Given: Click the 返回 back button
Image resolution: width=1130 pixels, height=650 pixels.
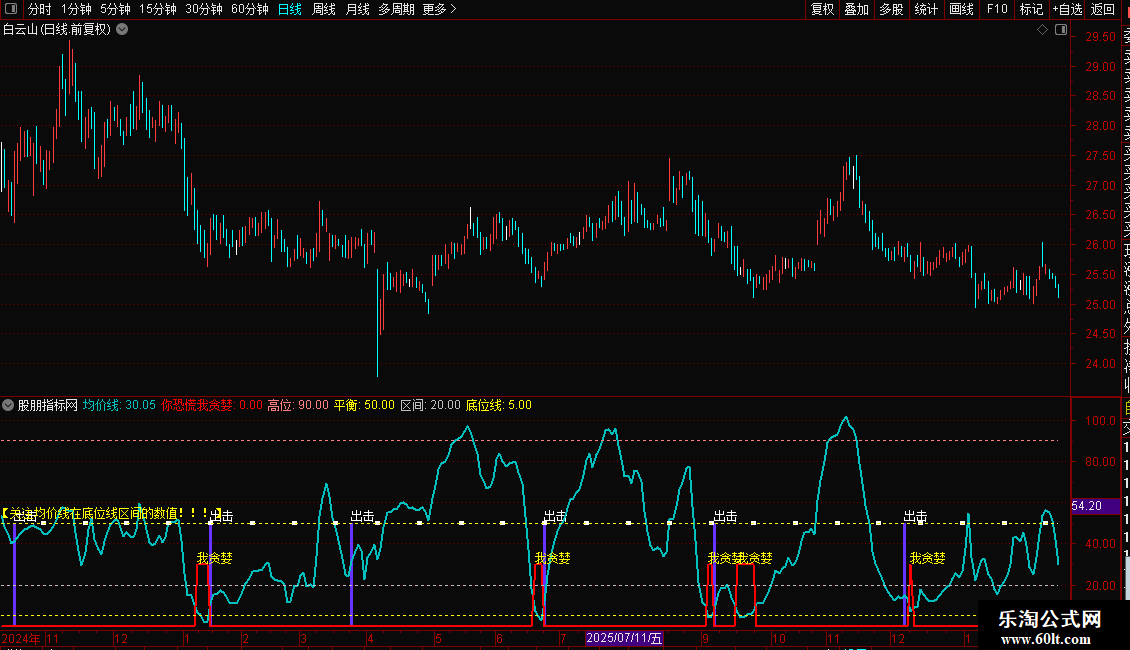Looking at the screenshot, I should coord(1103,9).
